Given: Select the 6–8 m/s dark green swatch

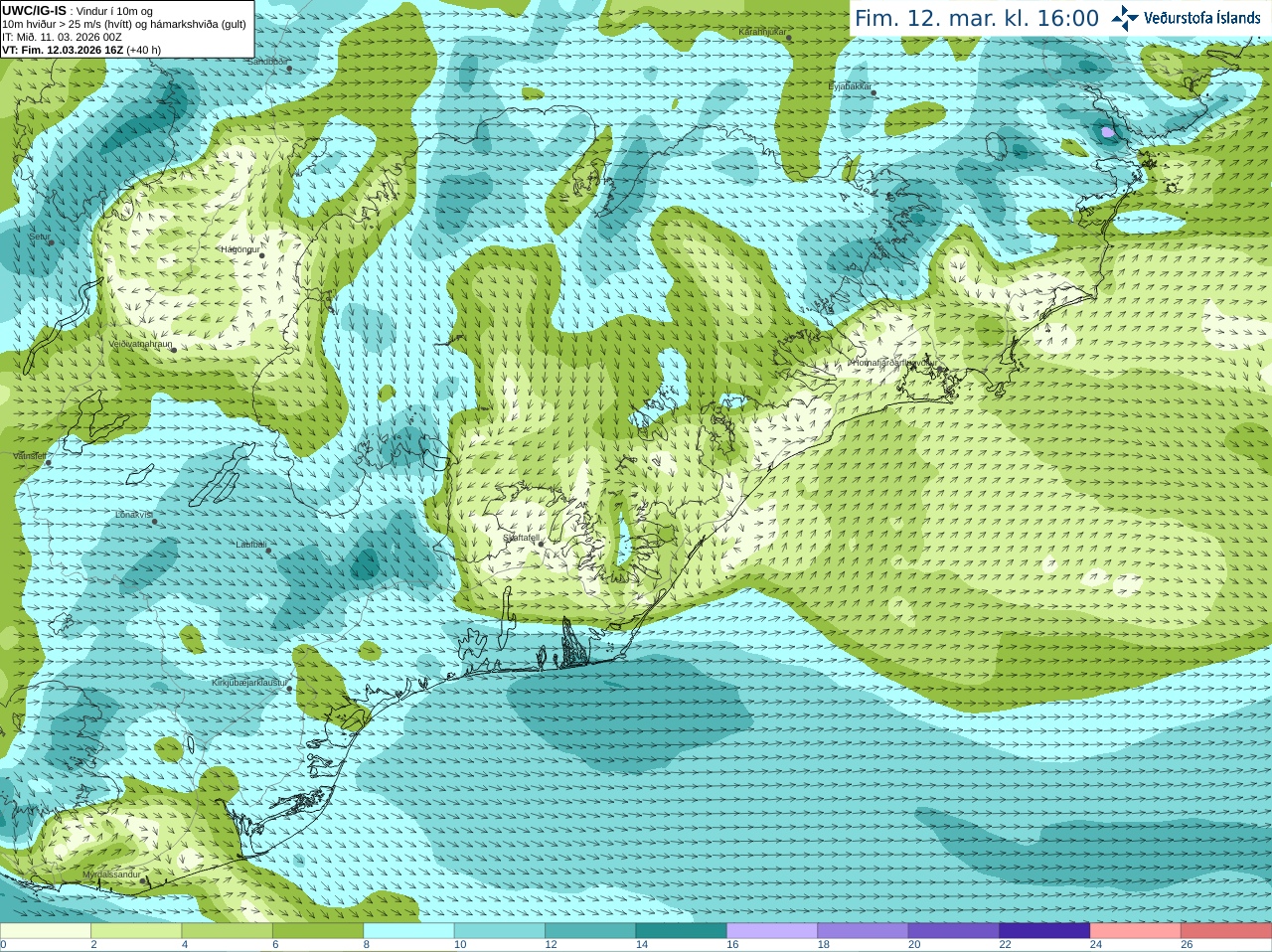Looking at the screenshot, I should tap(318, 931).
